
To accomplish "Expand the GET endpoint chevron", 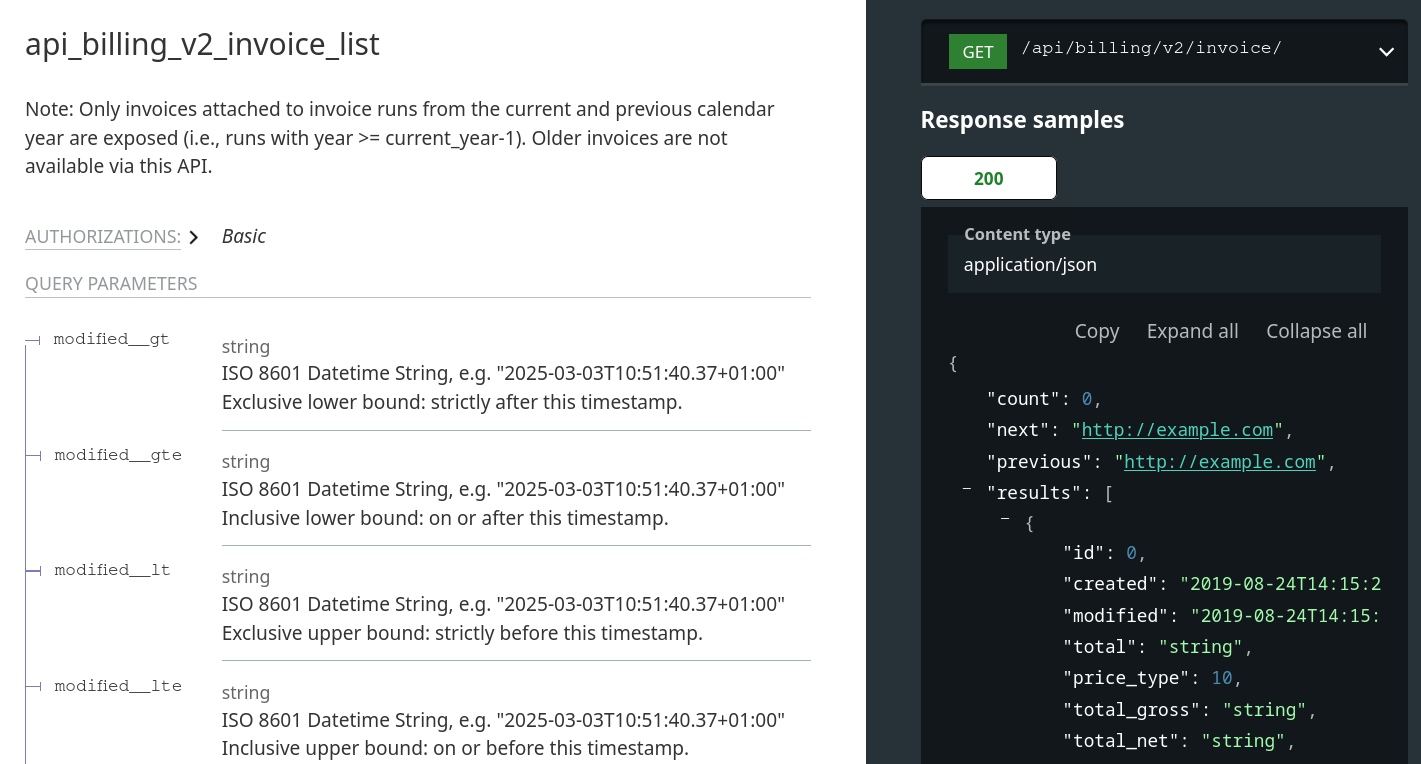I will click(x=1385, y=52).
